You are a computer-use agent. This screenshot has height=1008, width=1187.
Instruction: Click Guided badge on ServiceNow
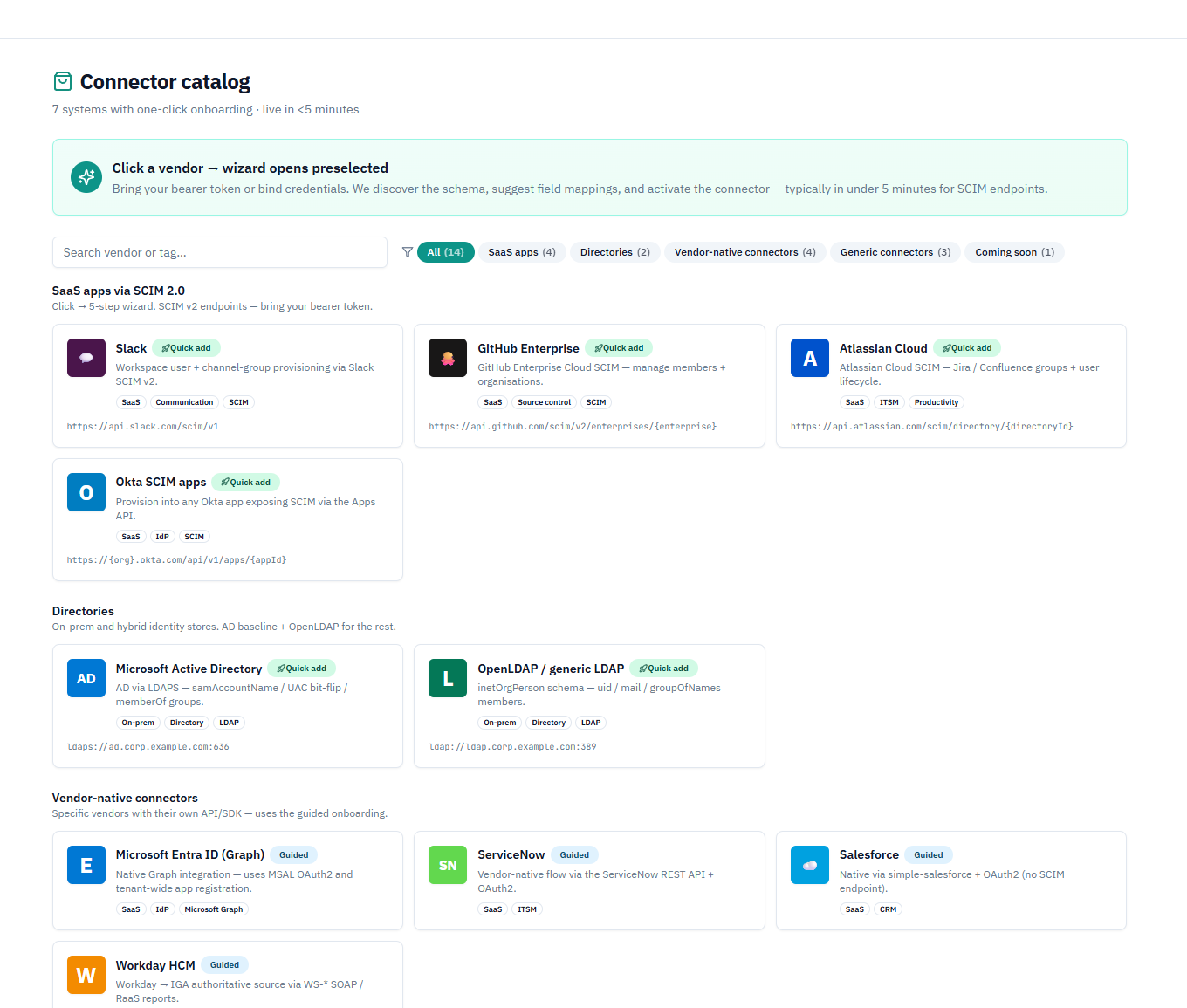click(574, 855)
